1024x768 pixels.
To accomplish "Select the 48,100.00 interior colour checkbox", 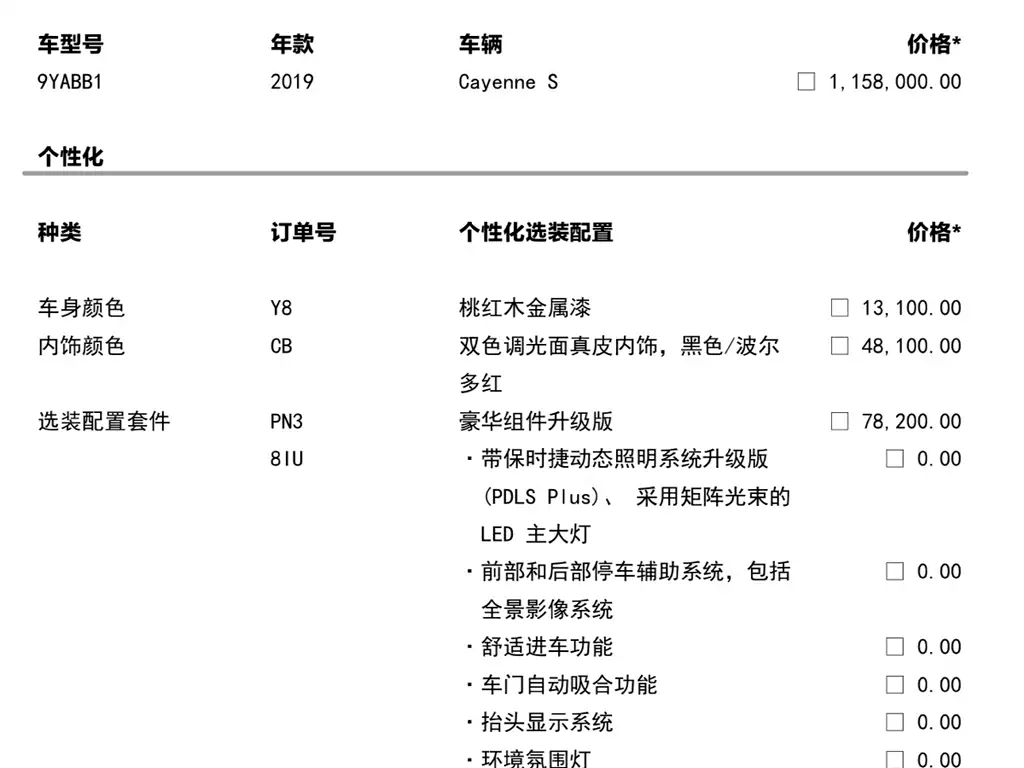I will [x=839, y=345].
